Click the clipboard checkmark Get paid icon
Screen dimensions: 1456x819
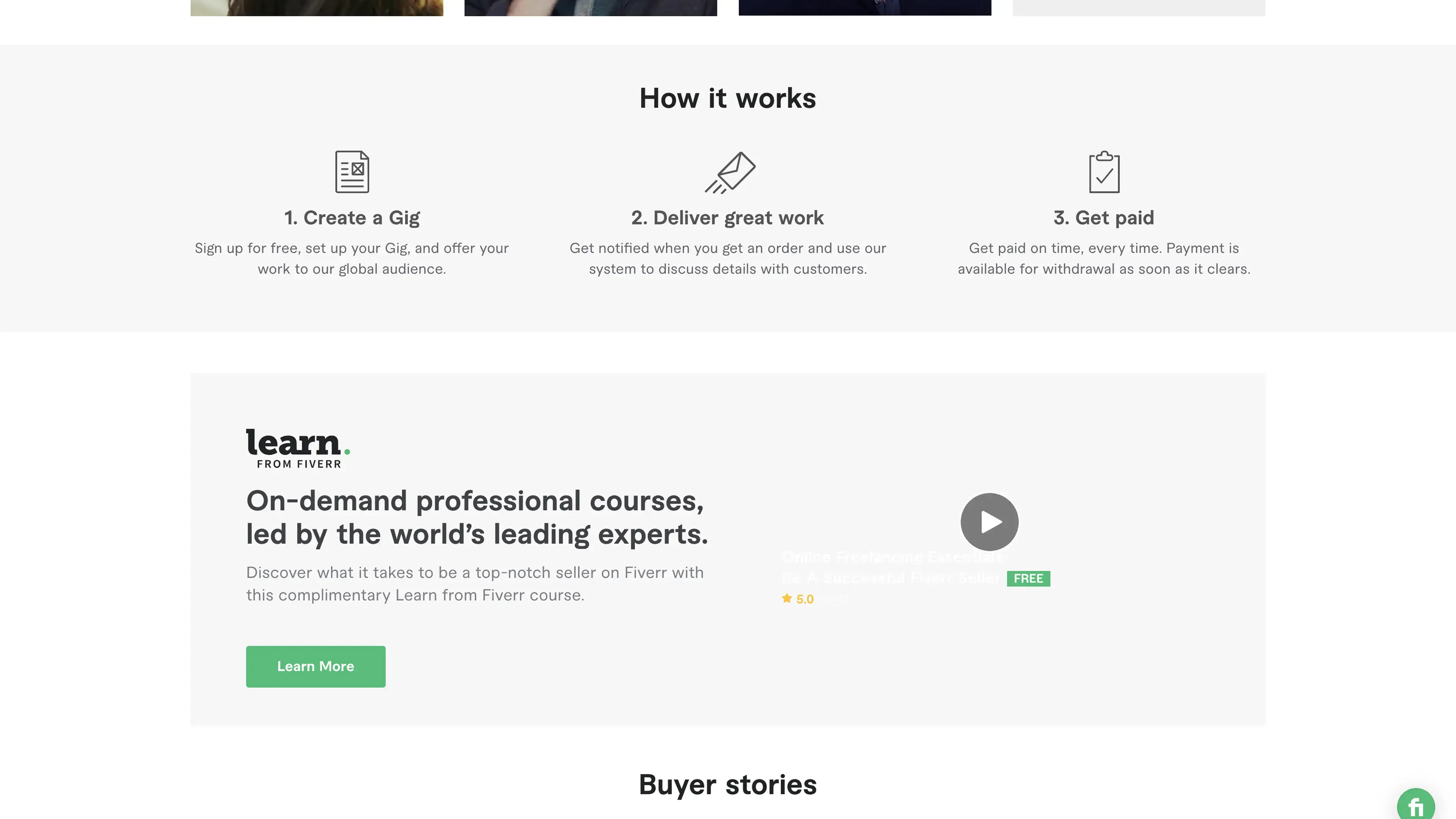click(x=1104, y=173)
